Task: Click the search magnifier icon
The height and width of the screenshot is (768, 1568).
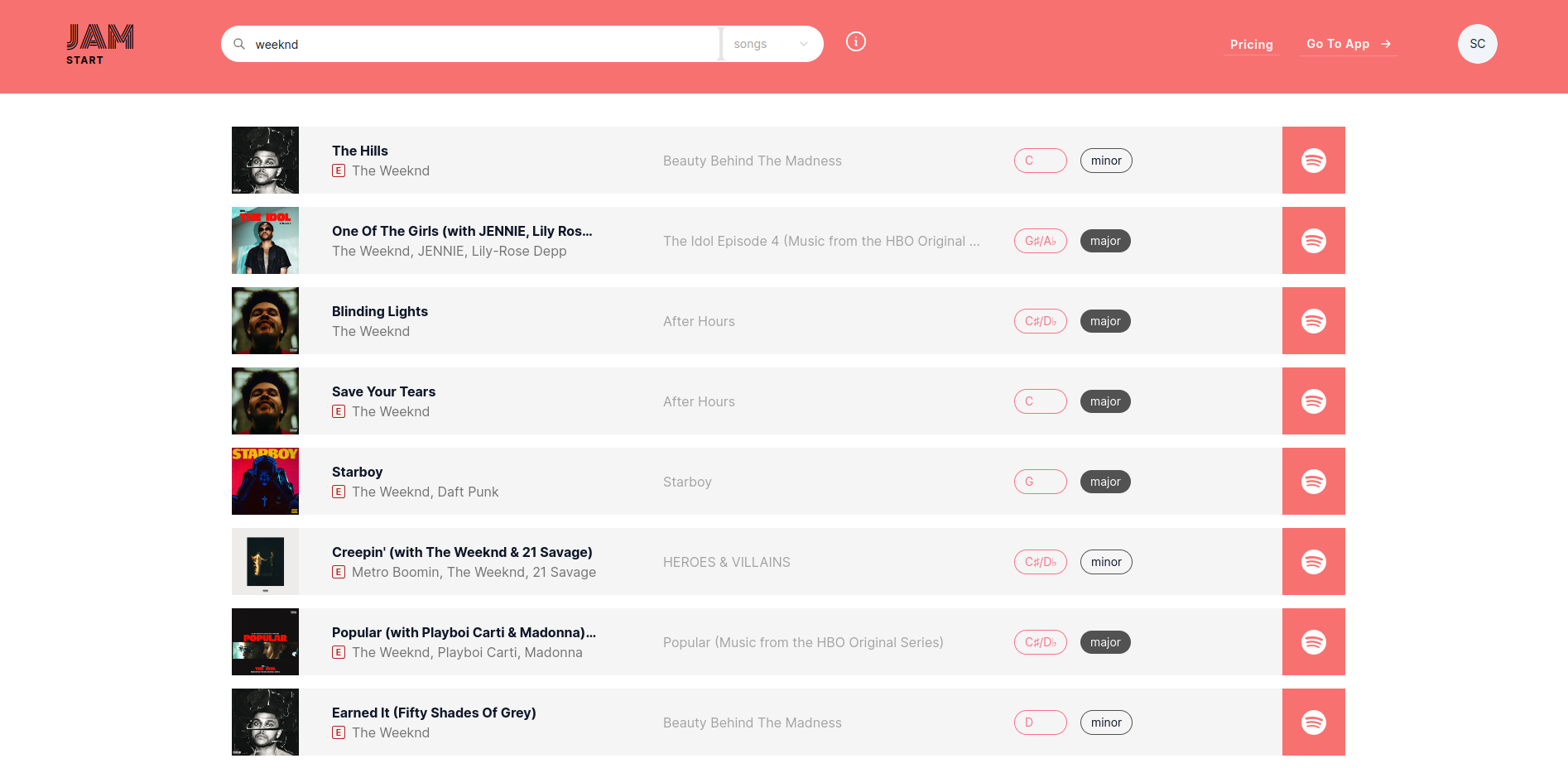Action: [239, 44]
